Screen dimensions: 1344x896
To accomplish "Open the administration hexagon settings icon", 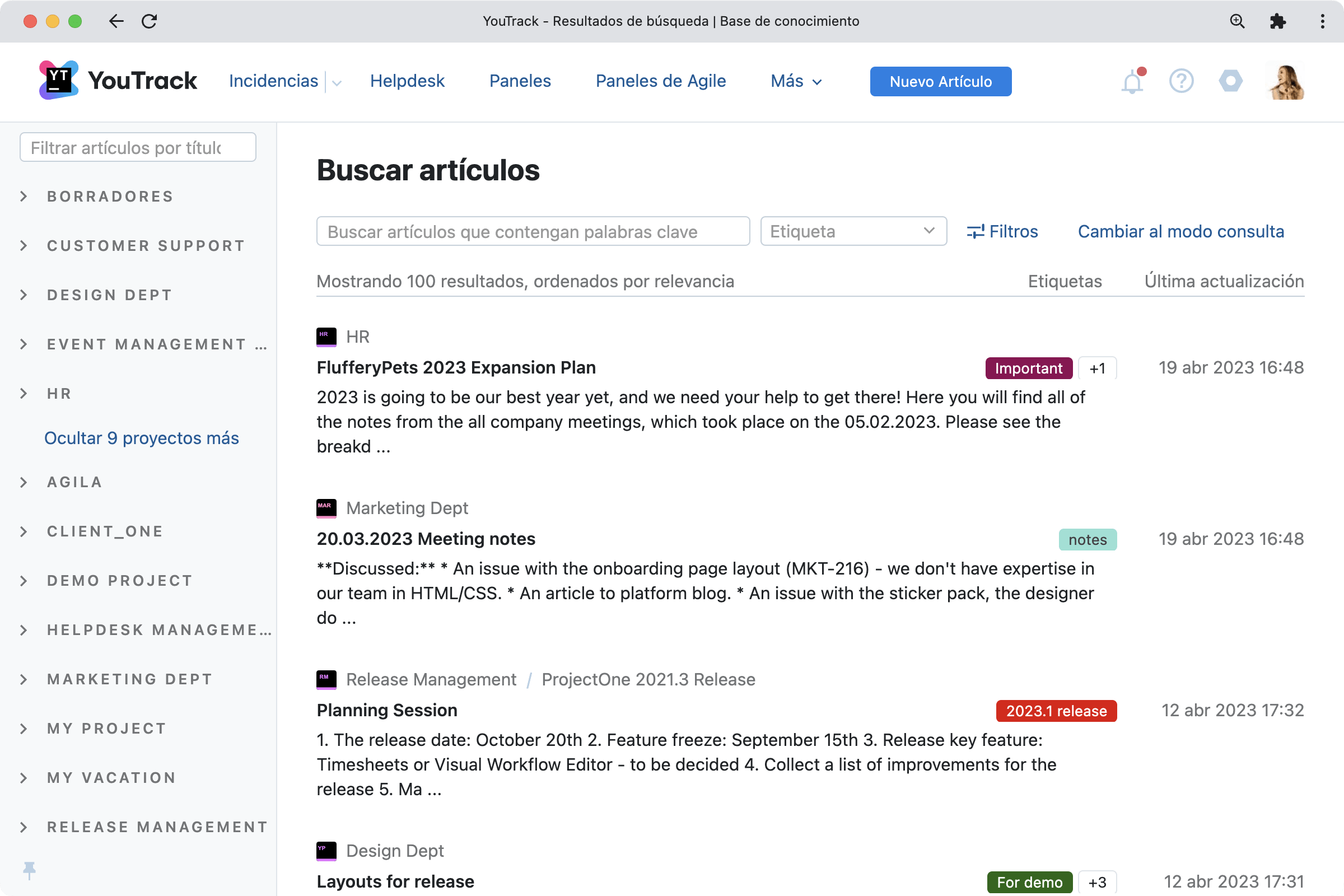I will (x=1230, y=81).
